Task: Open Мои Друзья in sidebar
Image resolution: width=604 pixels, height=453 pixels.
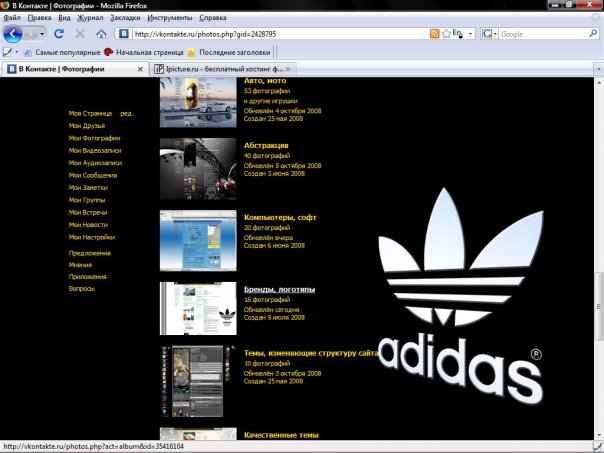Action: pyautogui.click(x=87, y=126)
